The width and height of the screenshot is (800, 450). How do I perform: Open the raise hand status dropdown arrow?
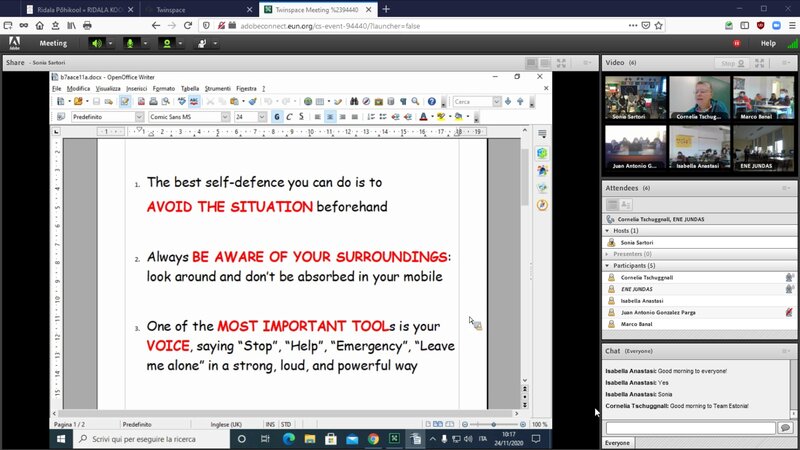tap(216, 43)
